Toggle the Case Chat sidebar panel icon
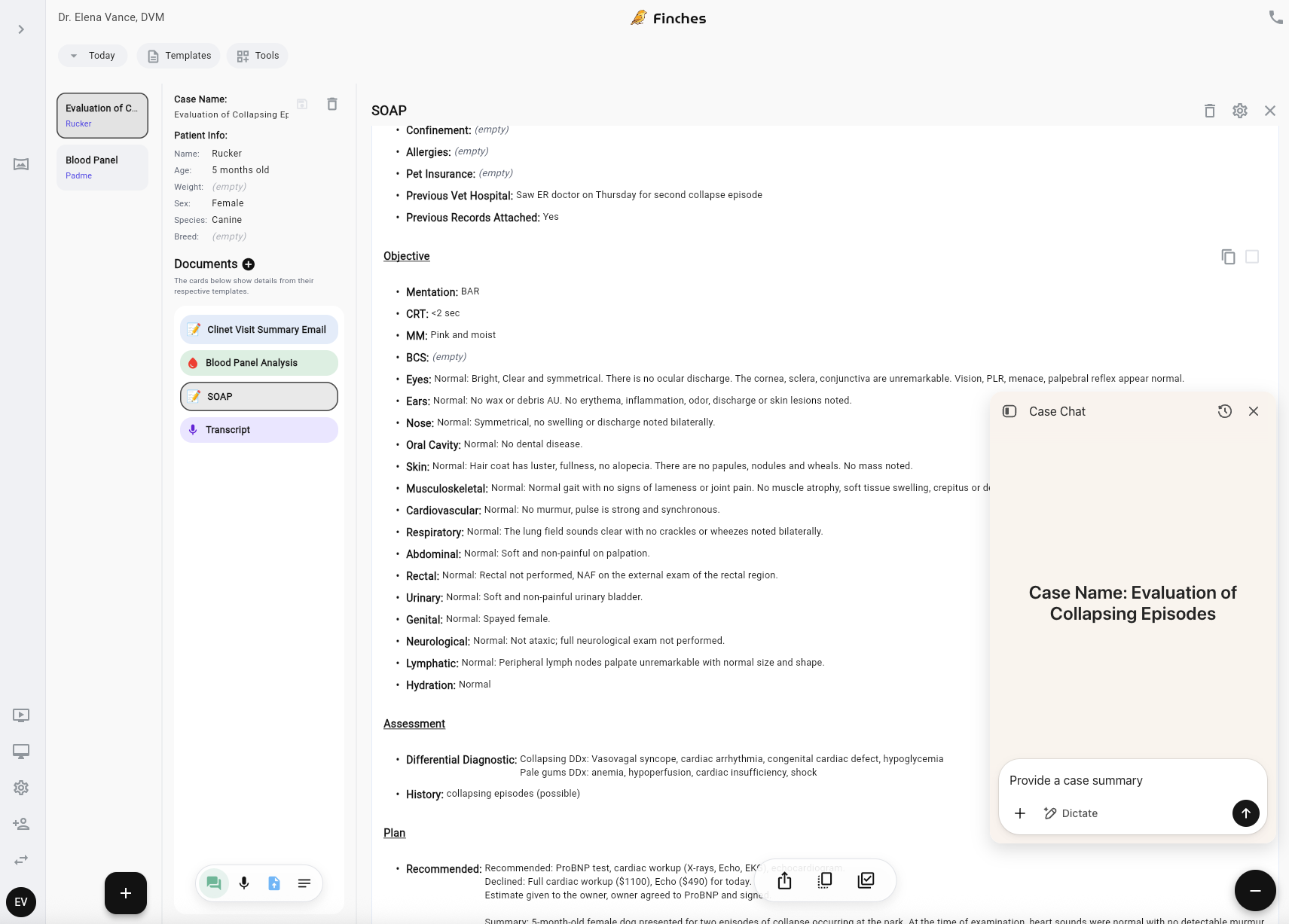The height and width of the screenshot is (924, 1289). point(1008,411)
